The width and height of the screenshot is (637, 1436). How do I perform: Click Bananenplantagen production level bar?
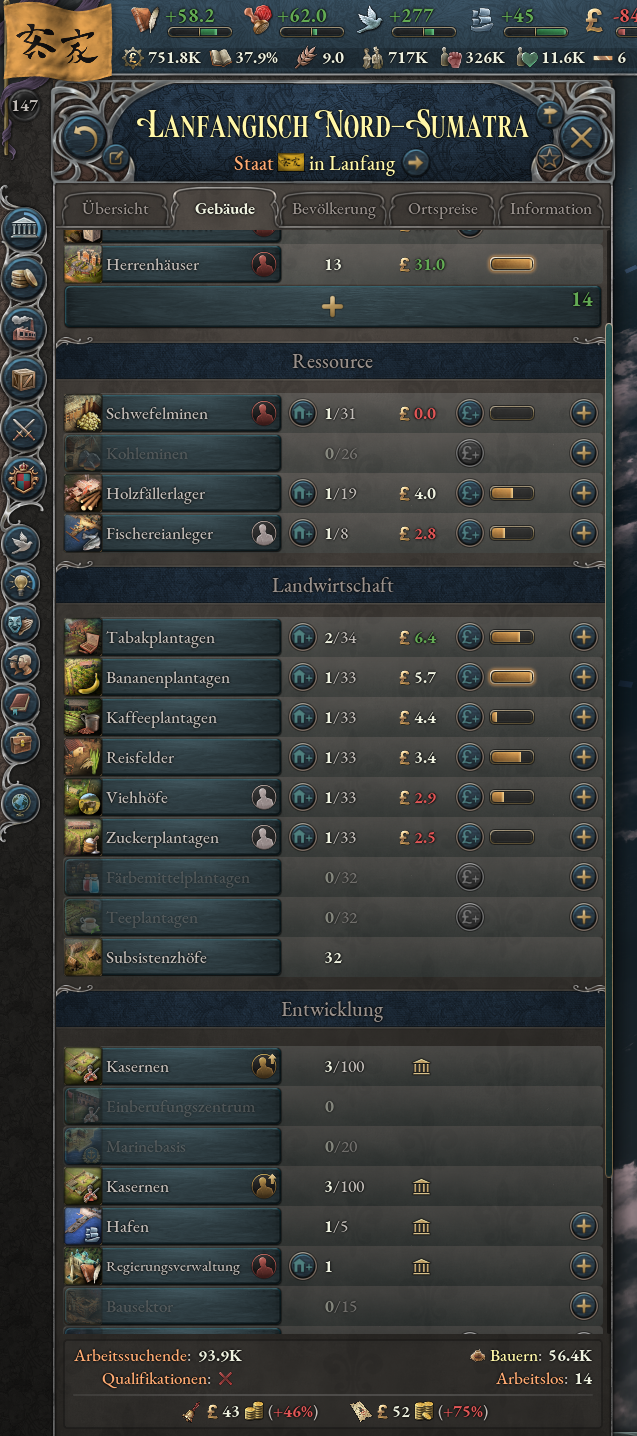511,677
